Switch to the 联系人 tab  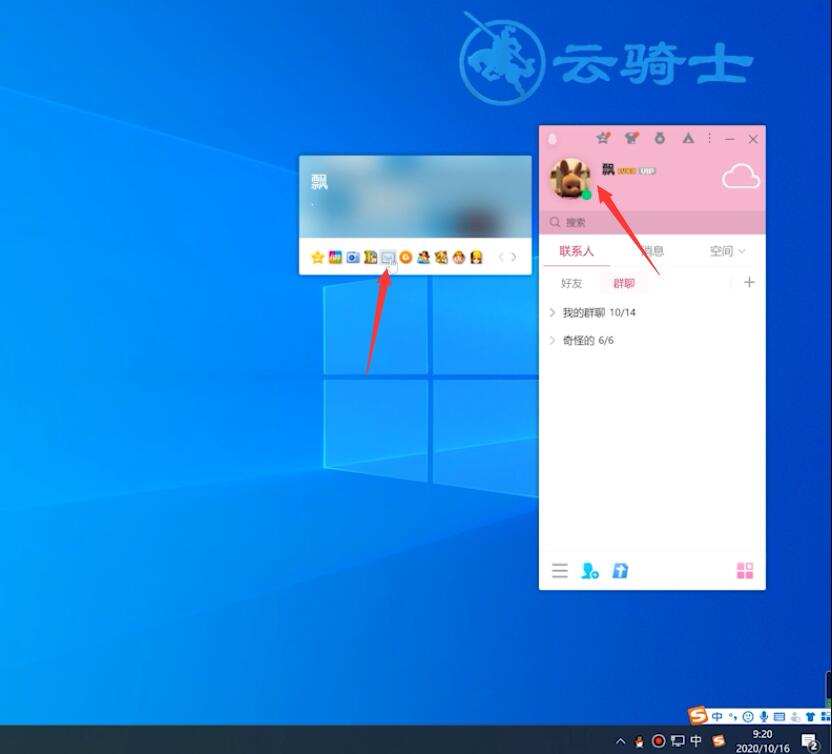[x=576, y=251]
